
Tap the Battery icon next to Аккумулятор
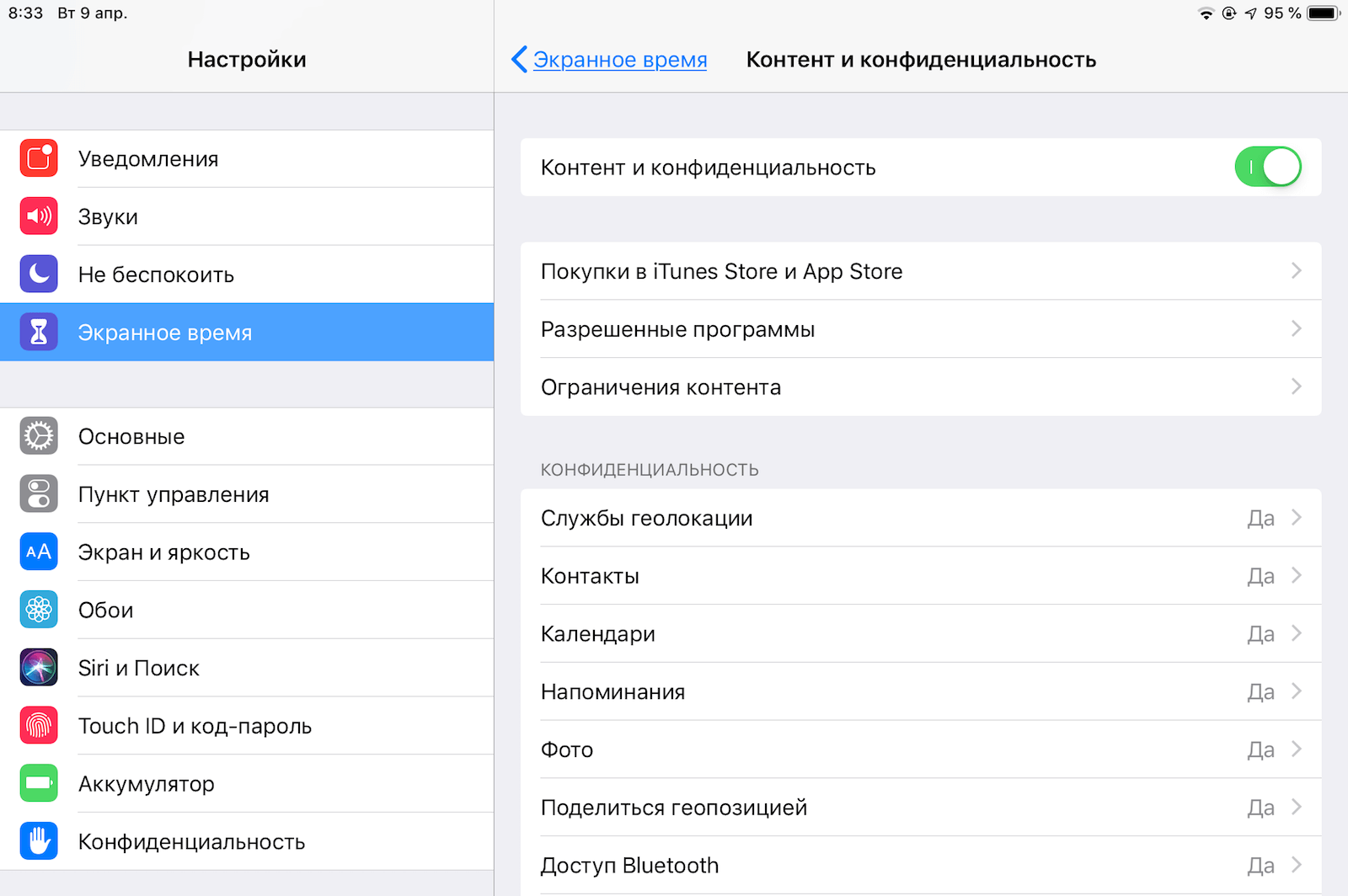pos(39,783)
